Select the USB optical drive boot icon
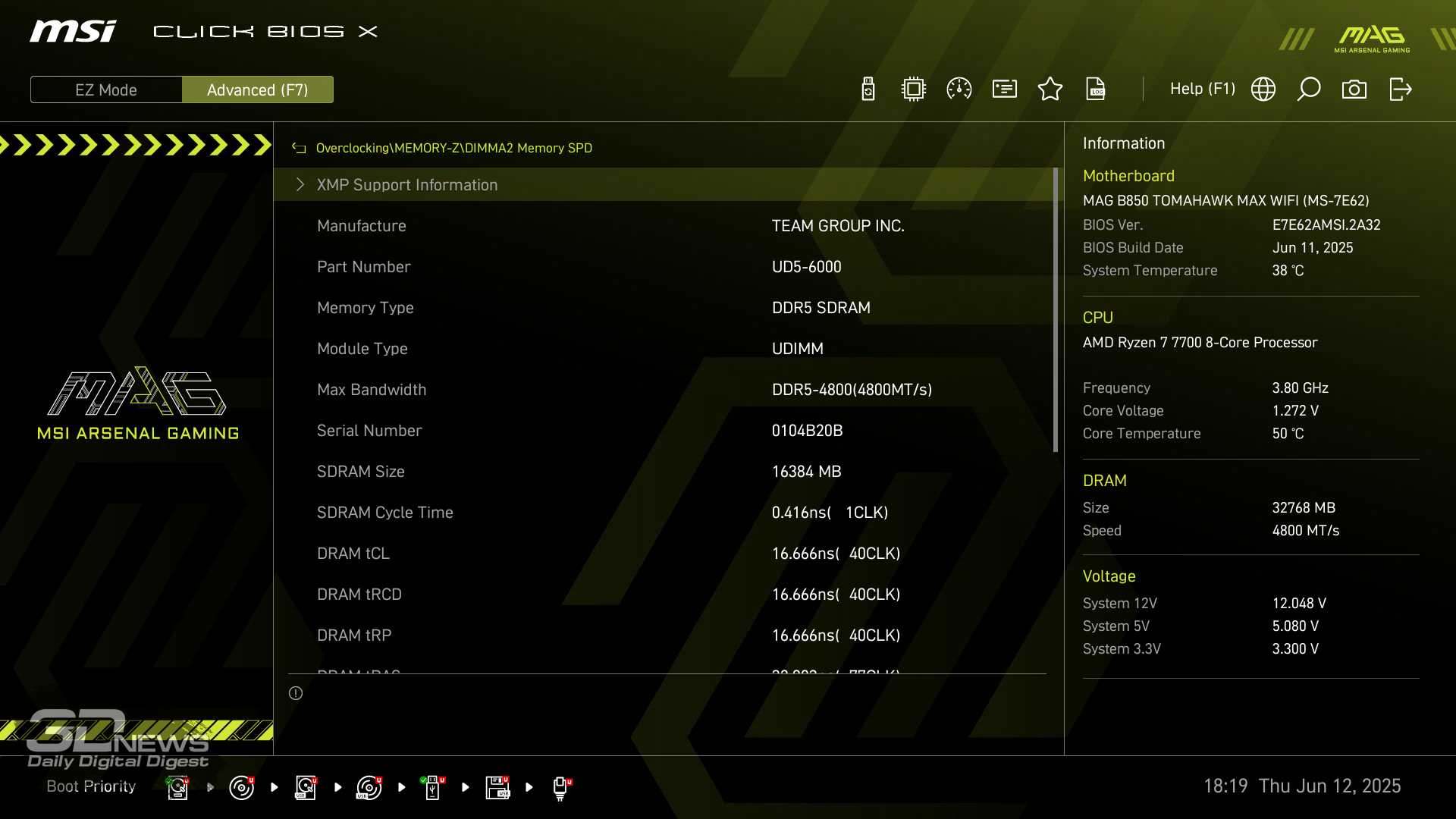 click(369, 788)
